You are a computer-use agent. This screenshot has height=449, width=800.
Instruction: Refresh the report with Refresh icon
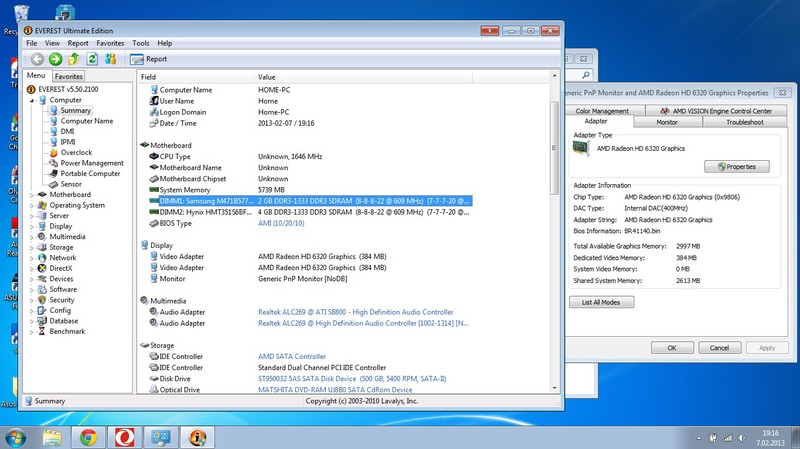click(x=92, y=59)
